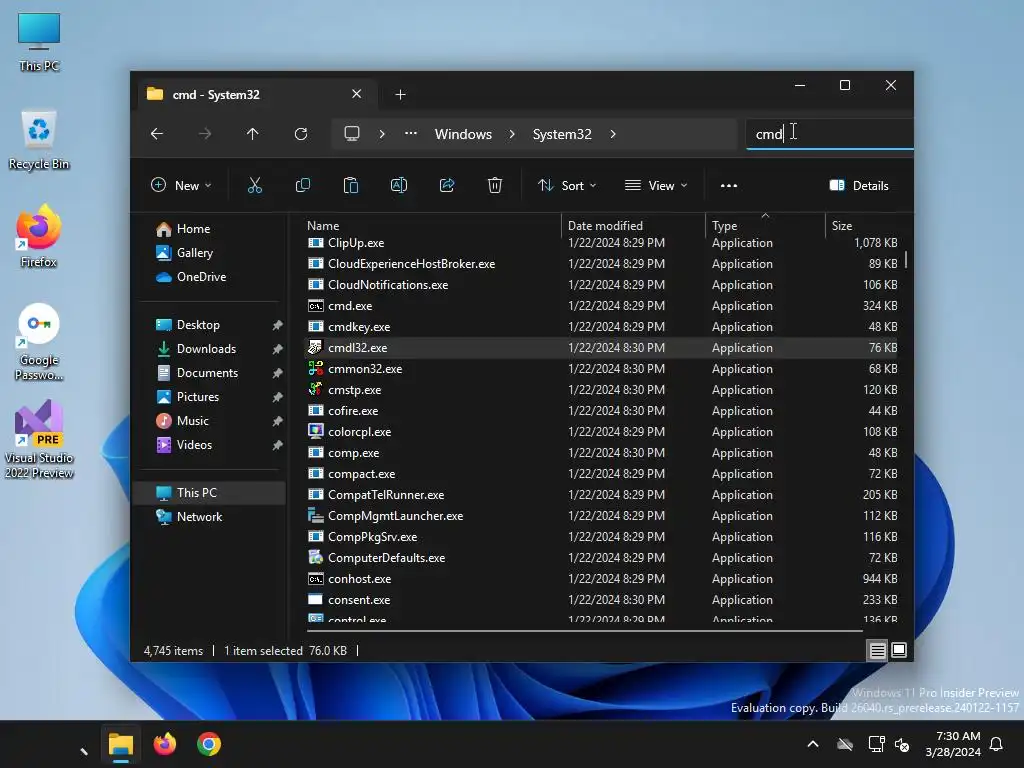Click the Rename icon in toolbar
The image size is (1024, 768).
click(399, 185)
